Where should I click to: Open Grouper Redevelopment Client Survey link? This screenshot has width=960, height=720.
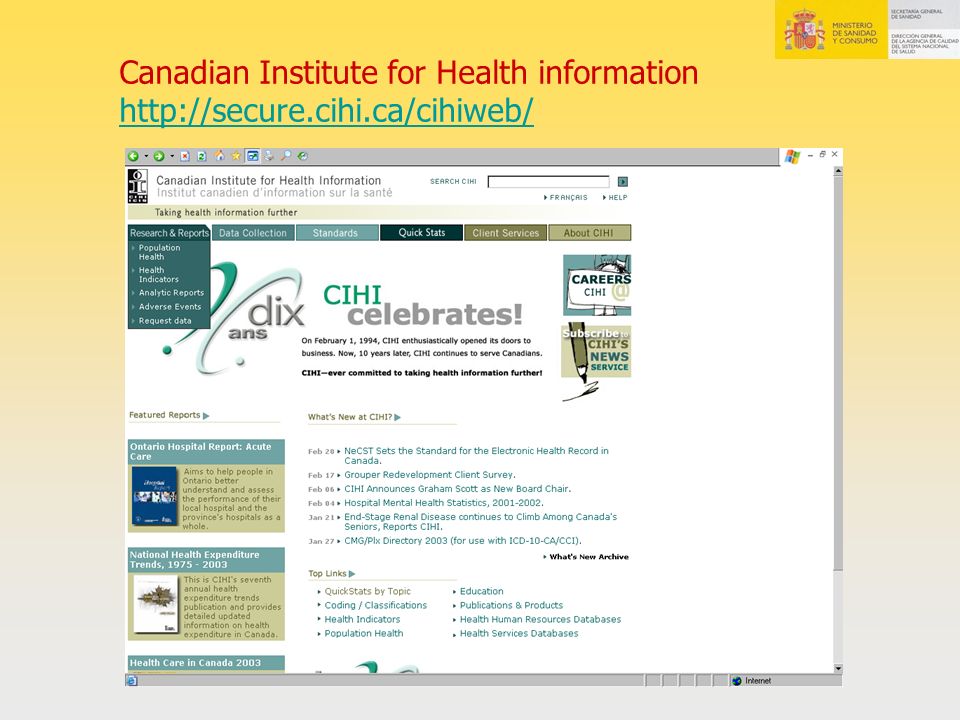(430, 475)
